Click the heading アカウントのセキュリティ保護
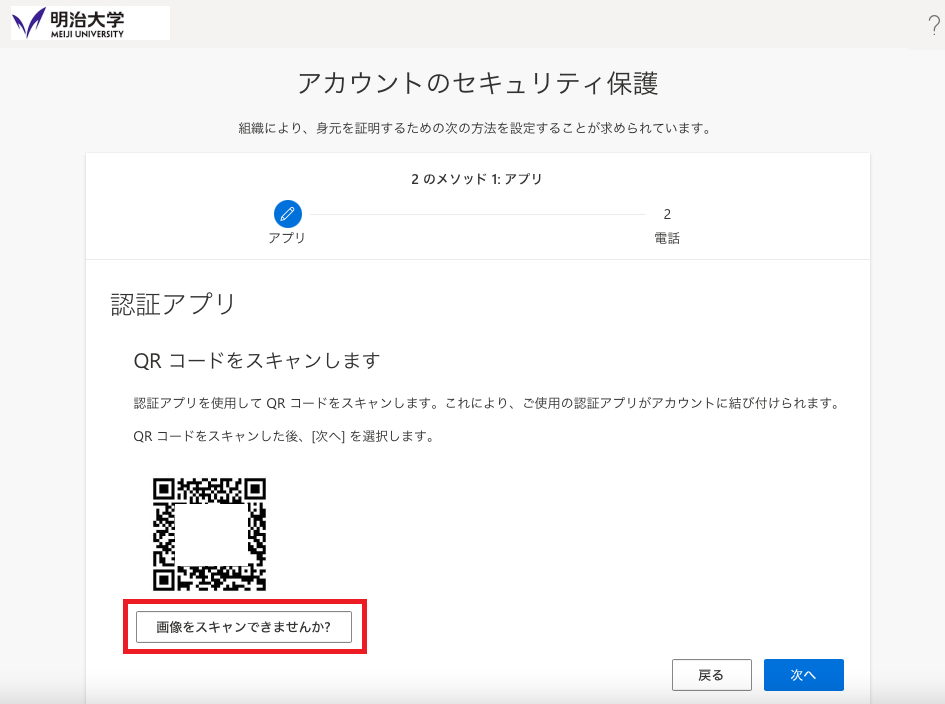945x704 pixels. [477, 83]
